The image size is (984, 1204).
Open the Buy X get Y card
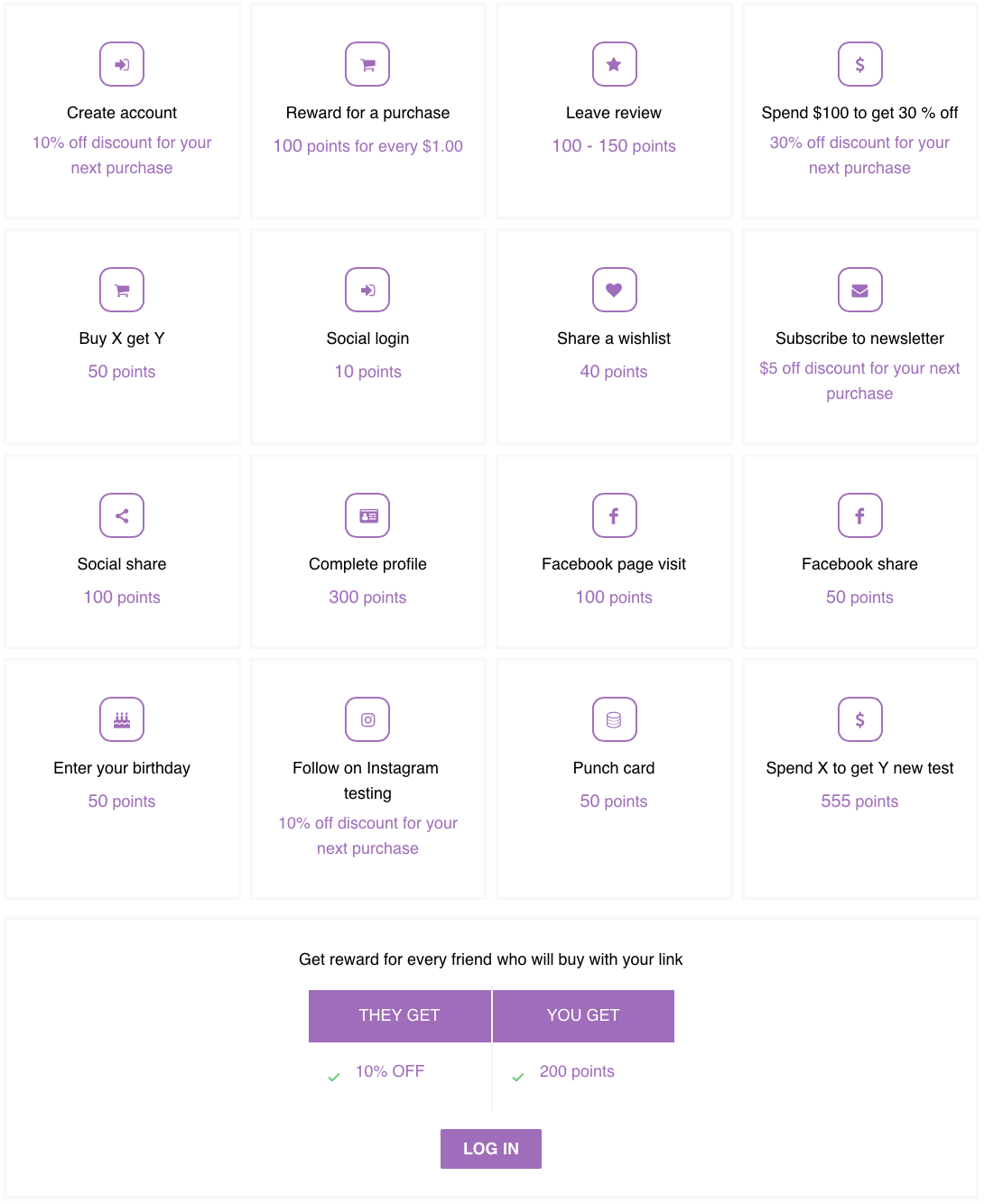[122, 337]
